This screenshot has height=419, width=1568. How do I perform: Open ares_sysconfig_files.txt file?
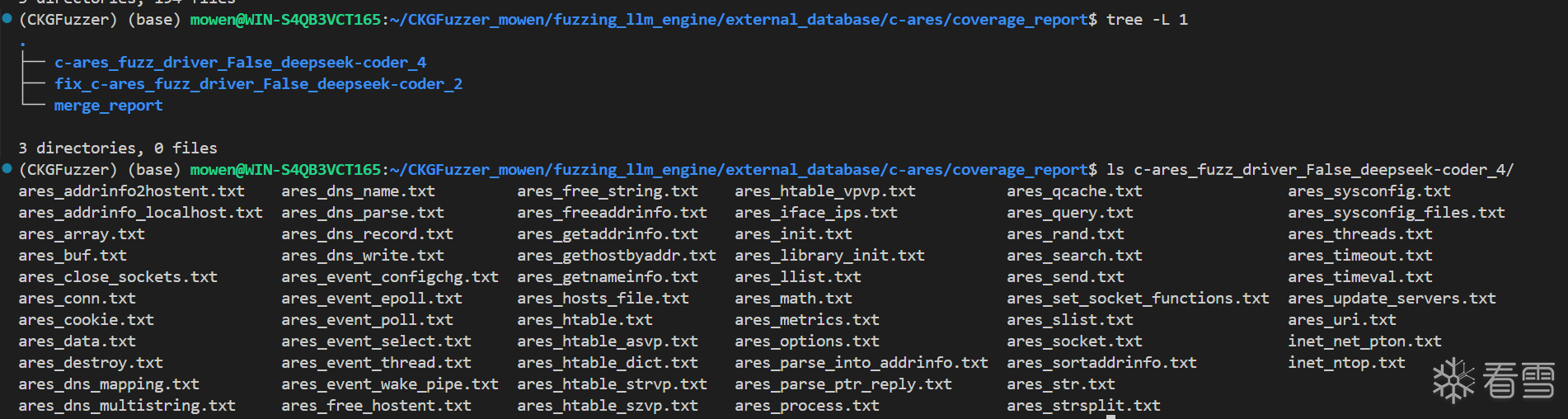pos(1396,213)
